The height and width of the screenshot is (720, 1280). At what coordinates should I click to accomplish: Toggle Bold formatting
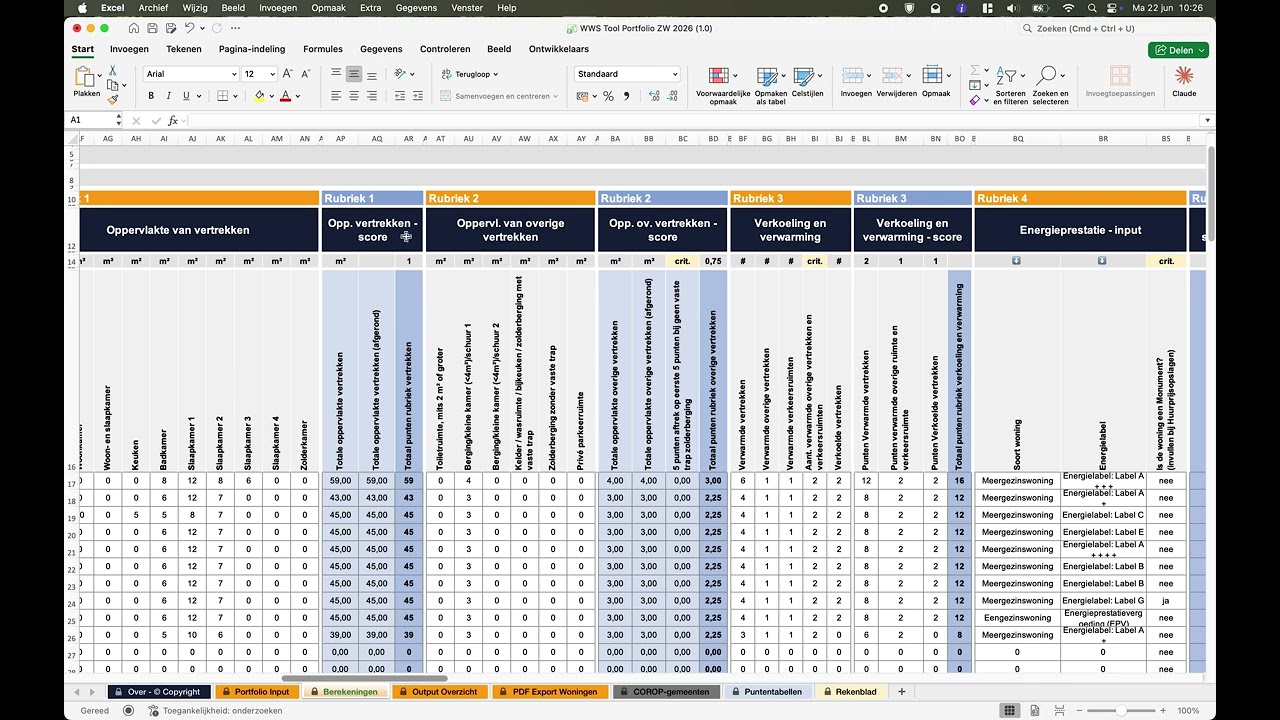click(x=152, y=96)
